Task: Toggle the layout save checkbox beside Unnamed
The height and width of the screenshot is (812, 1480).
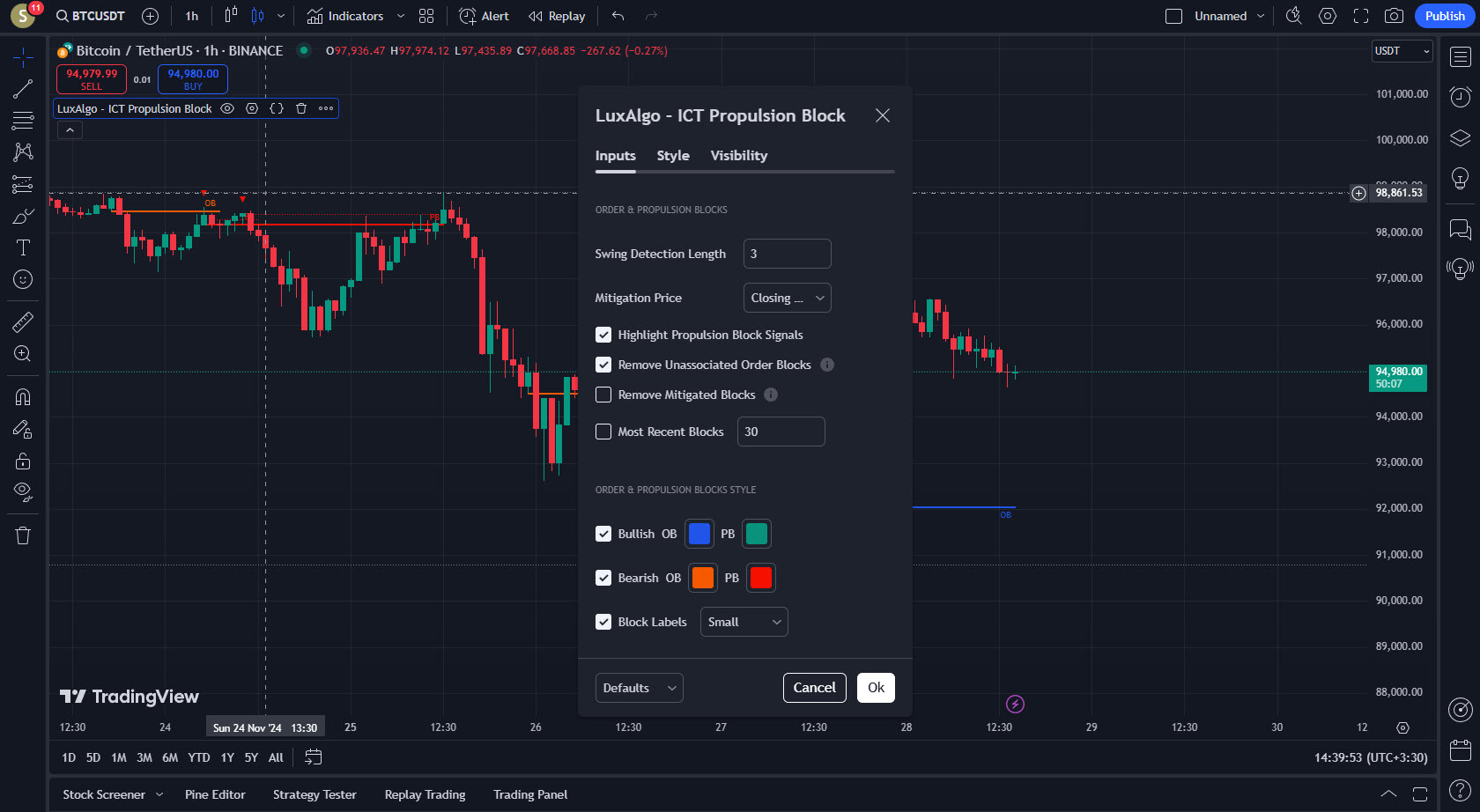Action: click(1173, 16)
